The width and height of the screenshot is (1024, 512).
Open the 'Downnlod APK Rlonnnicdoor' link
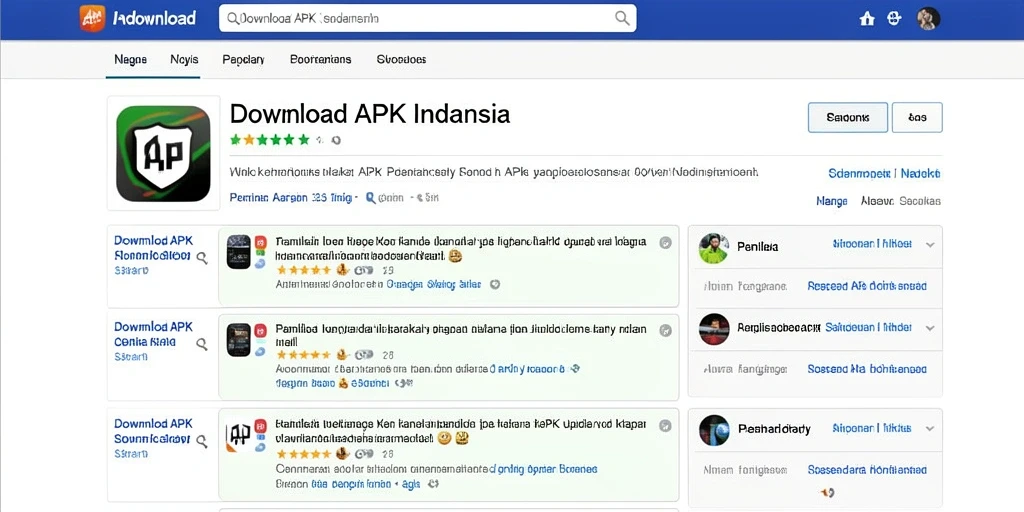(x=153, y=248)
